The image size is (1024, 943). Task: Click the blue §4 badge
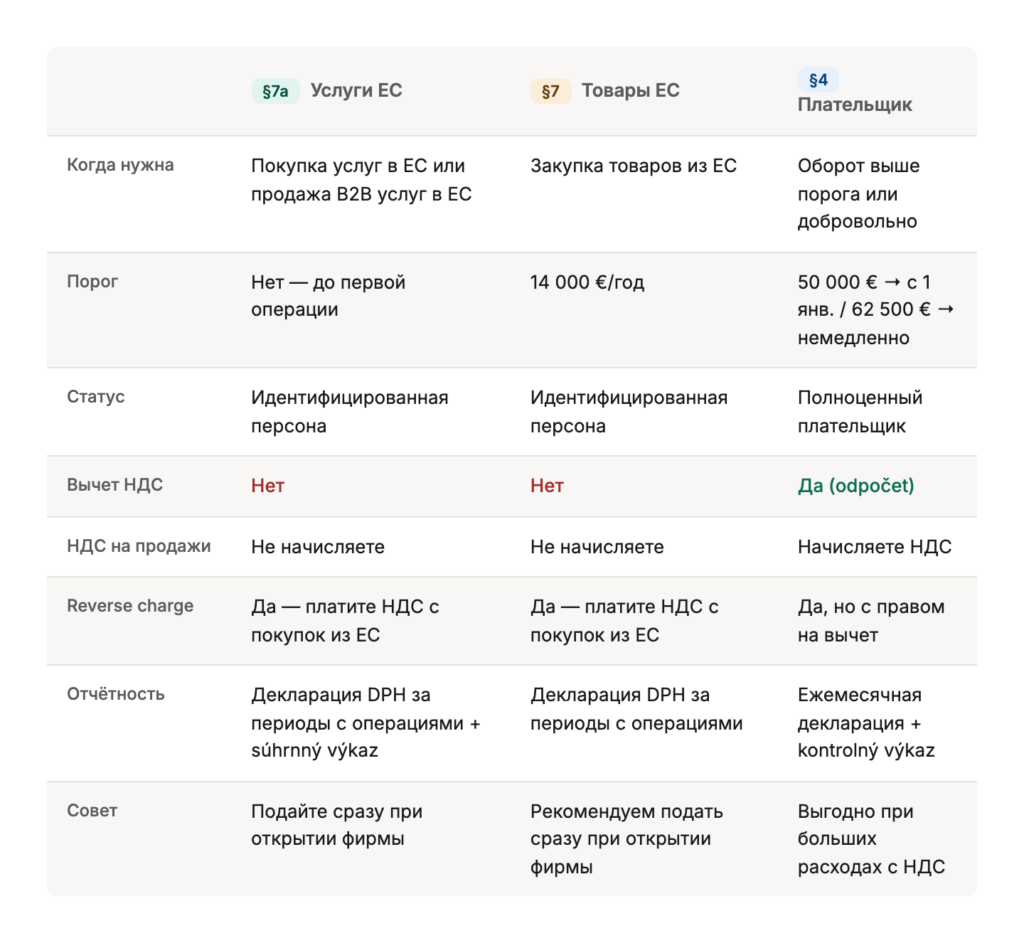pyautogui.click(x=818, y=80)
